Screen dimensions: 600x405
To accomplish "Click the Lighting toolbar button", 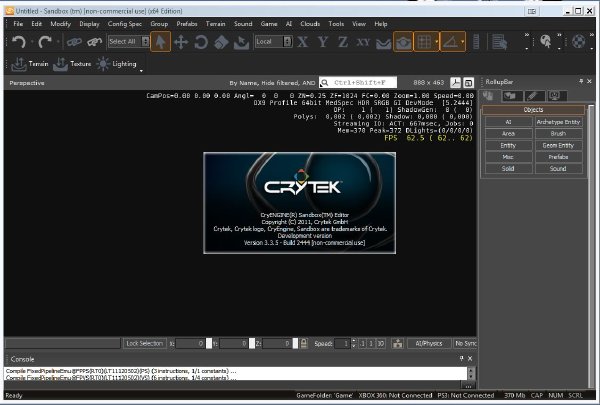I will pos(116,64).
